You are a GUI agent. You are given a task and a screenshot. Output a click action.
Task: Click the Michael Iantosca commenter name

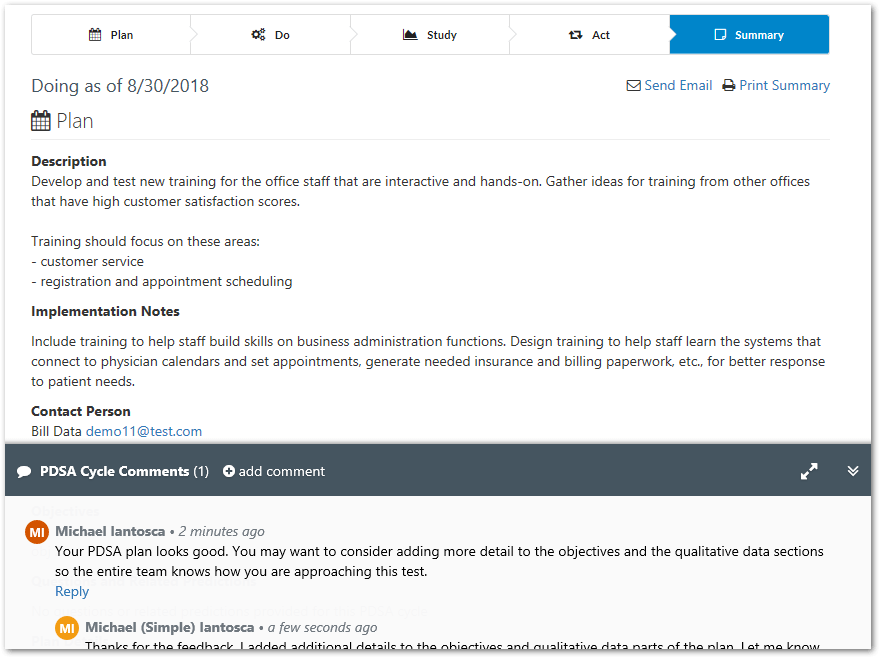[x=110, y=531]
